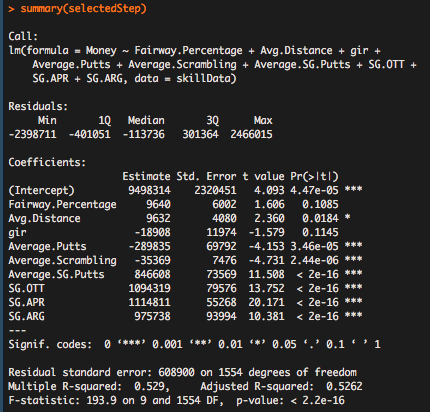Click the Average.Putts estimate -289835
Viewport: 430px width, 412px height.
click(149, 246)
